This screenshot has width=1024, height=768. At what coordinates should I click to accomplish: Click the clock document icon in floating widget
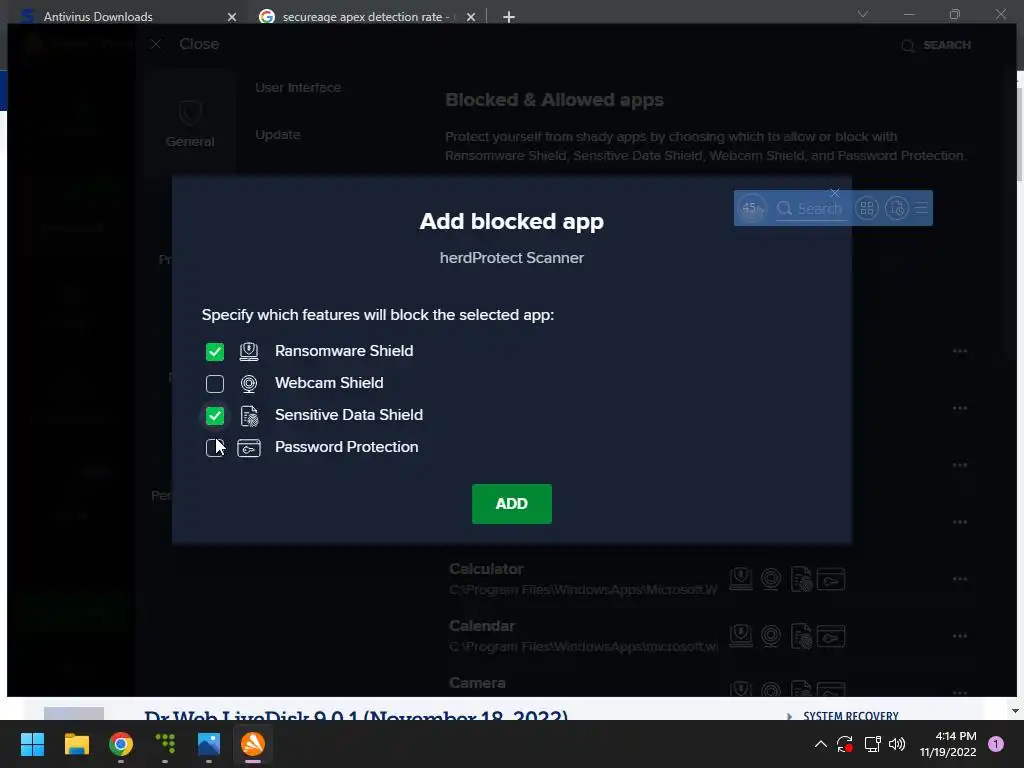(897, 208)
